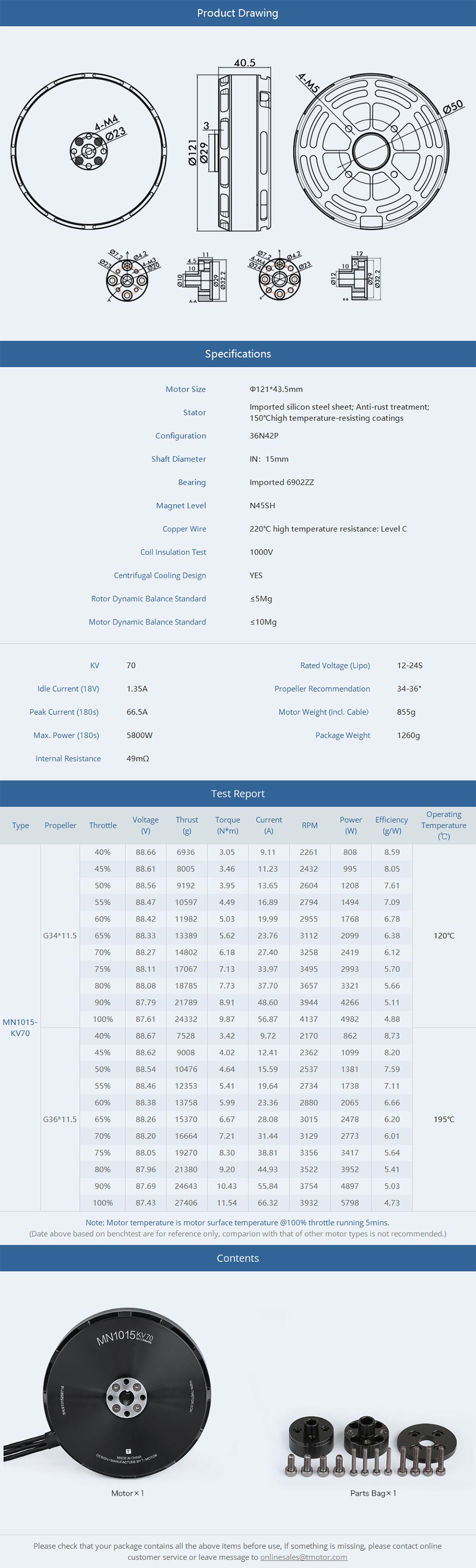This screenshot has width=476, height=1568.
Task: Click RPM value 4137
Action: (308, 1019)
